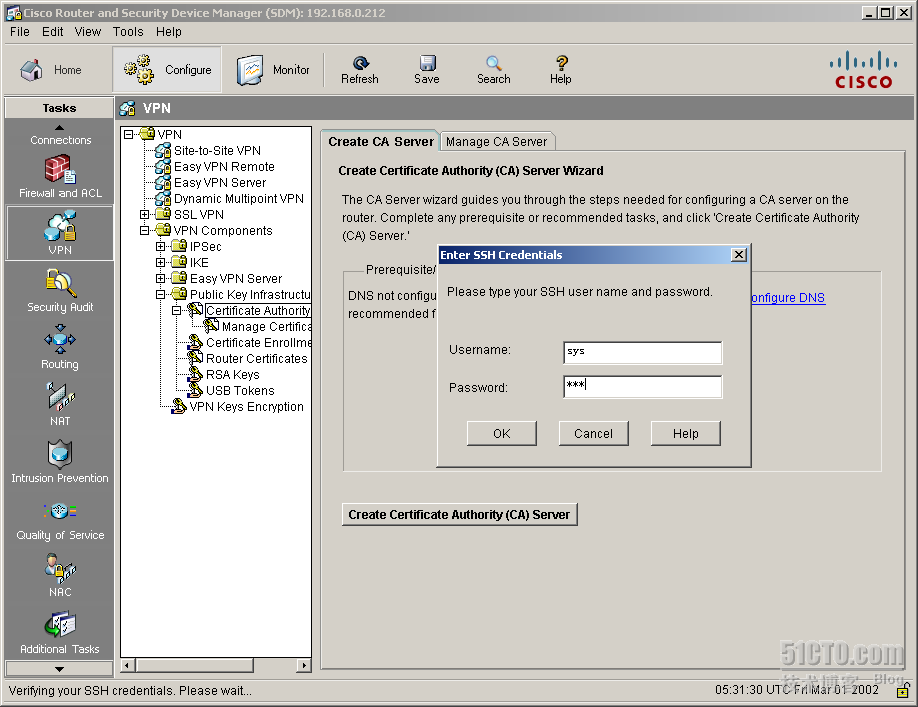
Task: Collapse VPN Components node
Action: (x=145, y=231)
